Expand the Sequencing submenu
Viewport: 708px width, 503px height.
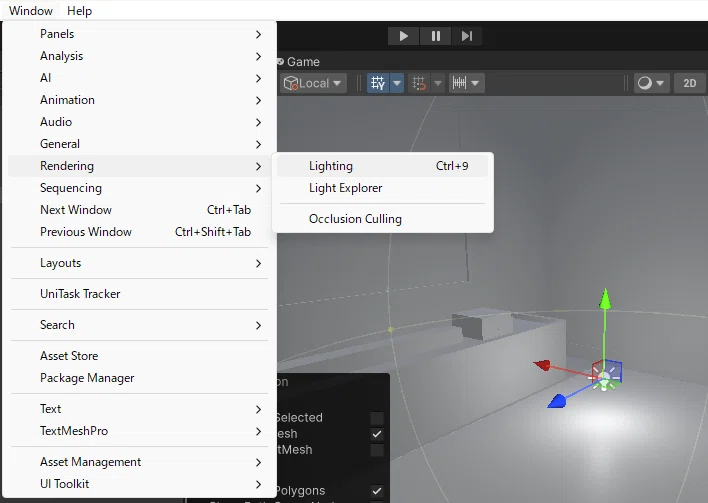click(x=139, y=188)
